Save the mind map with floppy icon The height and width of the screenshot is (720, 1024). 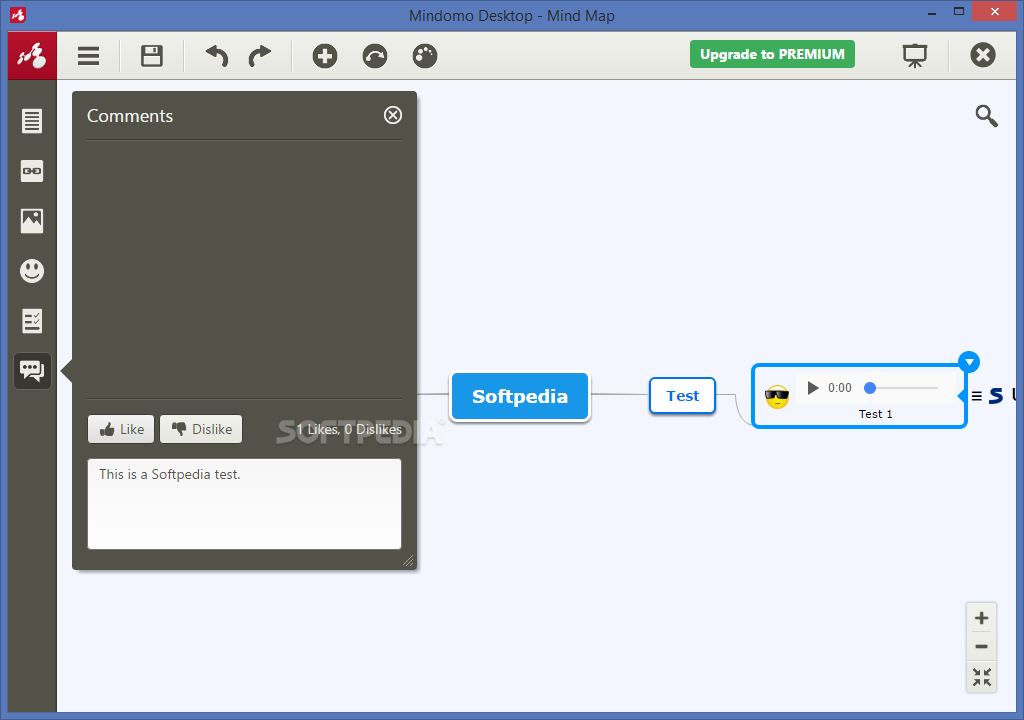pyautogui.click(x=152, y=56)
